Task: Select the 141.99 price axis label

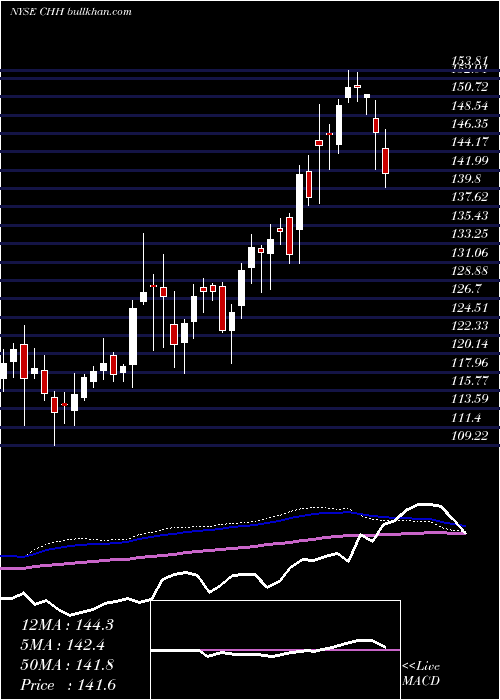Action: (x=470, y=160)
